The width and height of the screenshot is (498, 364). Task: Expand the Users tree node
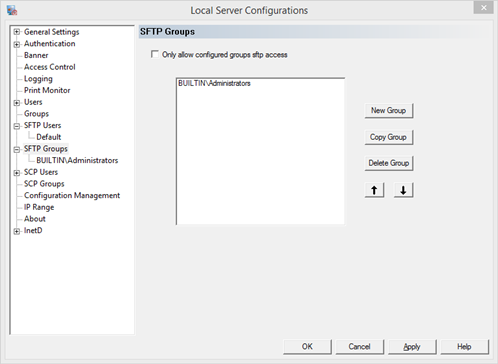(x=17, y=103)
